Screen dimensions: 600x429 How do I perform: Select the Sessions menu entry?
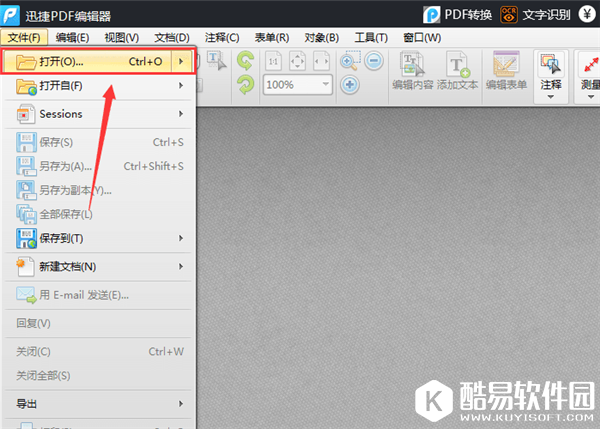point(98,114)
